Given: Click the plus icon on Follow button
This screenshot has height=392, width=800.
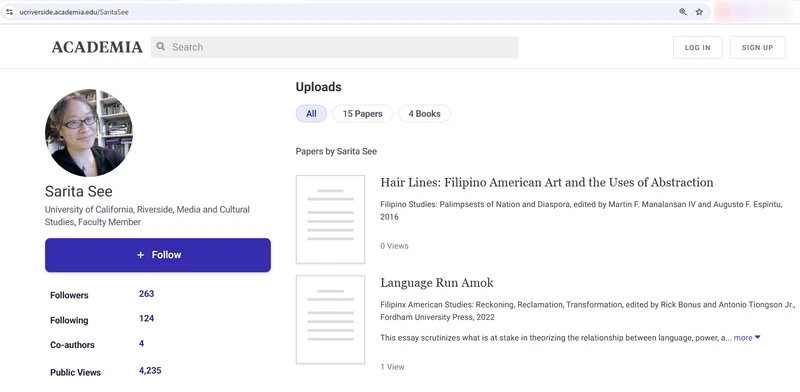Looking at the screenshot, I should click(141, 255).
